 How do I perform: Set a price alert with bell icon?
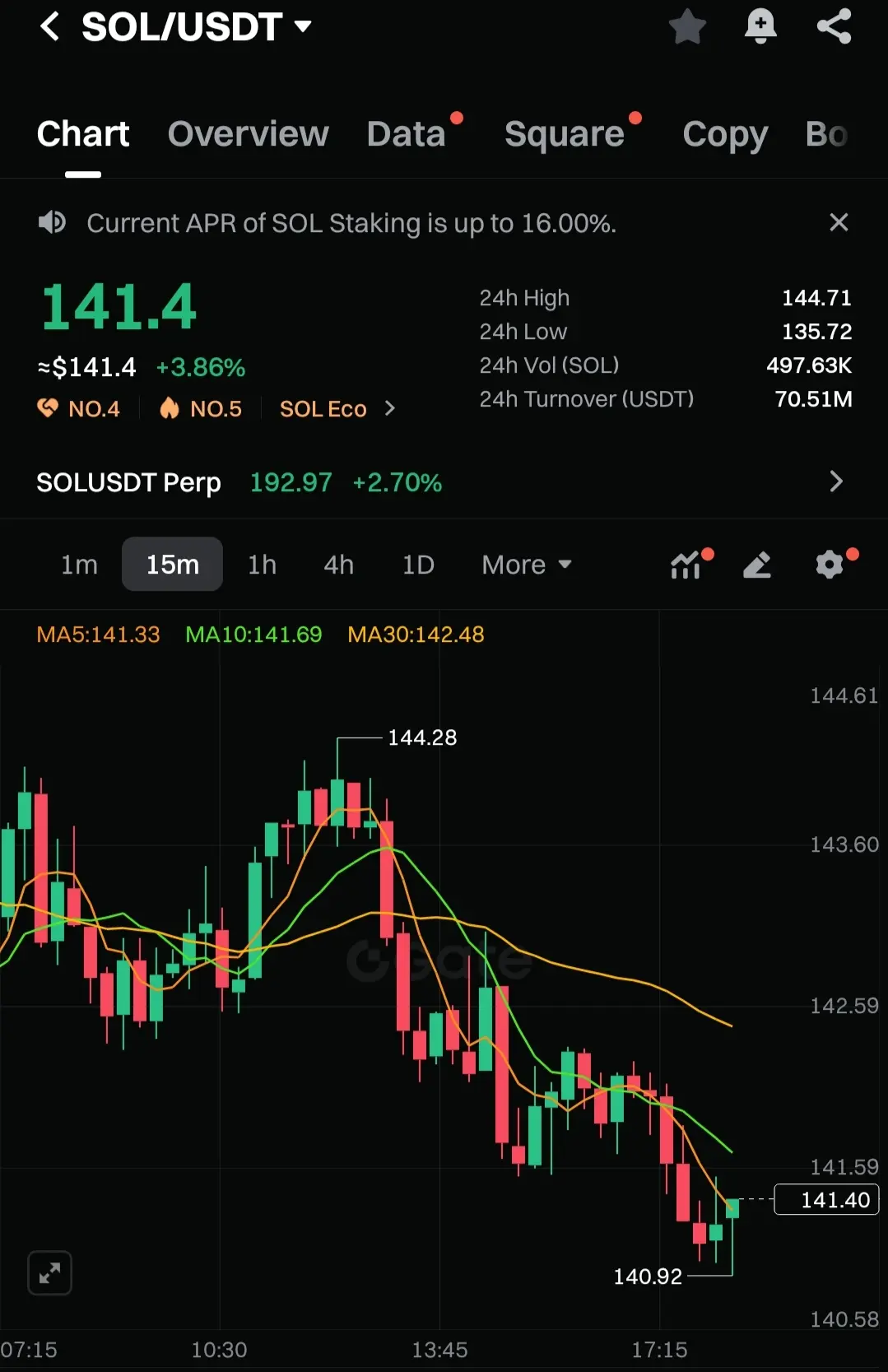pyautogui.click(x=760, y=26)
